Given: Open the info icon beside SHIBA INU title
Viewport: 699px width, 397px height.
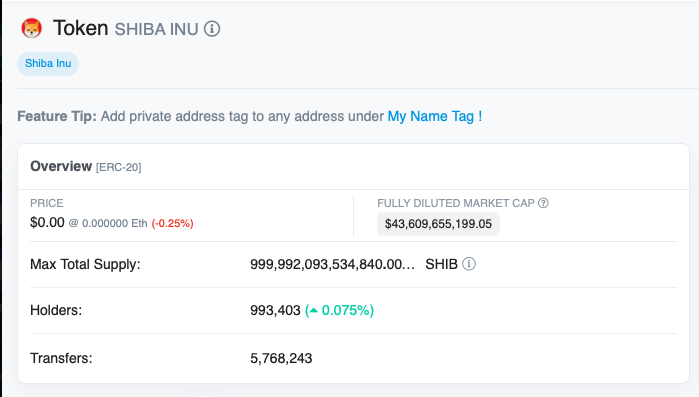Looking at the screenshot, I should (x=212, y=29).
